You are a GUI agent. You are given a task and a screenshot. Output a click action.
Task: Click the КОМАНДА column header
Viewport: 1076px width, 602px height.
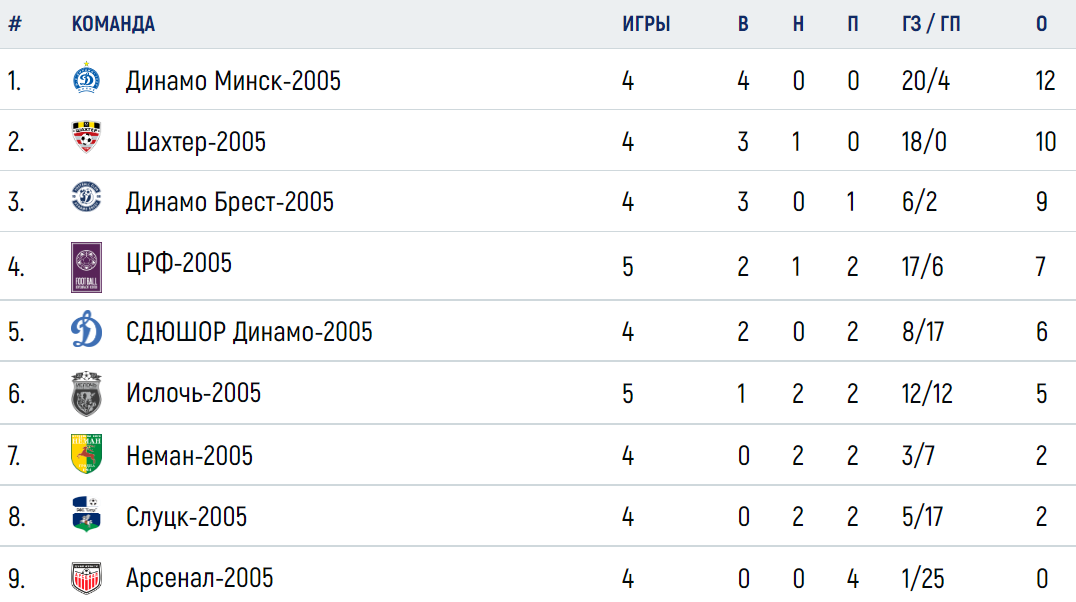coord(113,24)
